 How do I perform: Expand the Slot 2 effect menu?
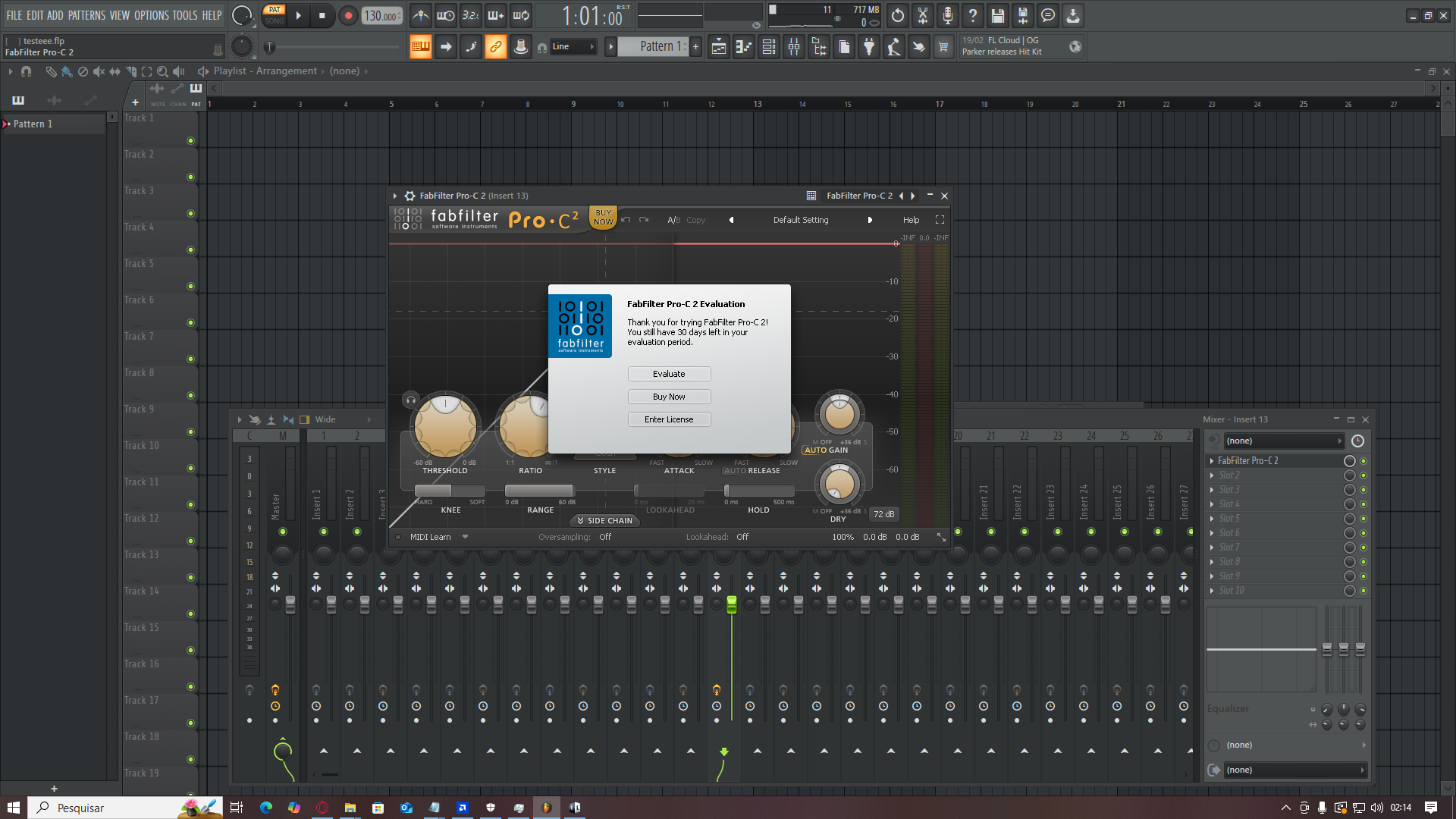[1211, 475]
